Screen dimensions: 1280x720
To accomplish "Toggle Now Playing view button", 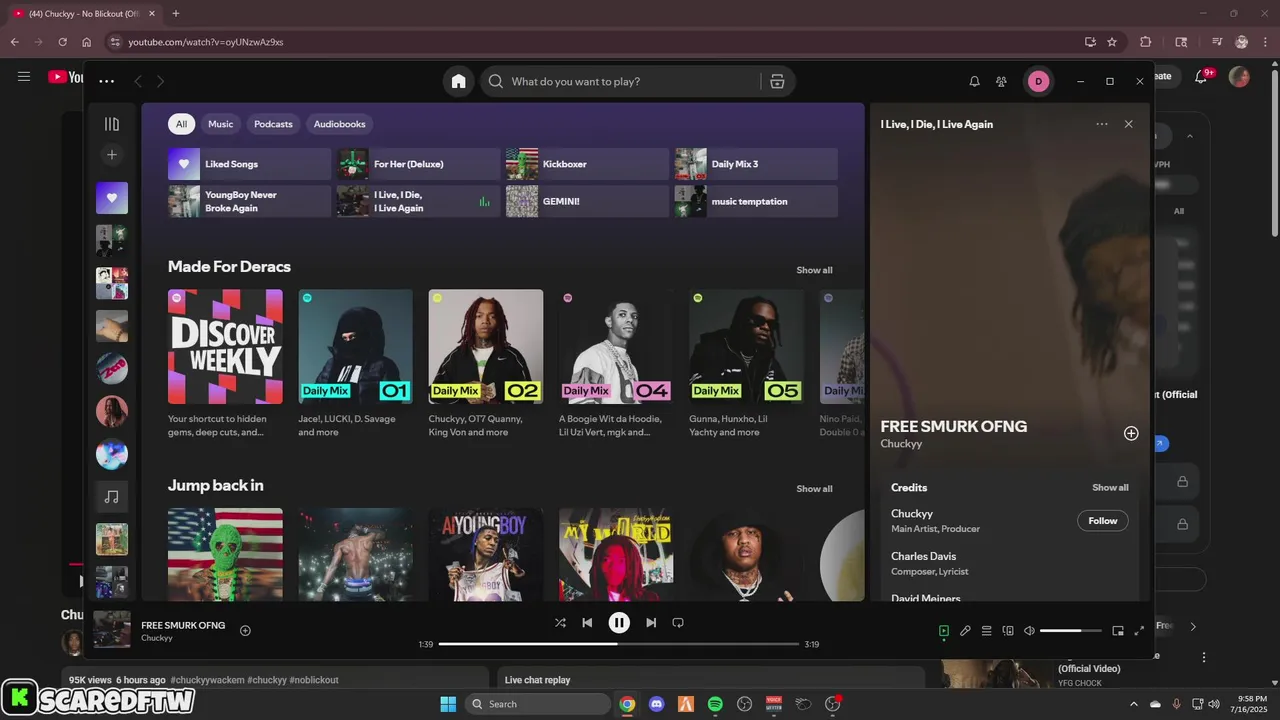I will click(943, 631).
